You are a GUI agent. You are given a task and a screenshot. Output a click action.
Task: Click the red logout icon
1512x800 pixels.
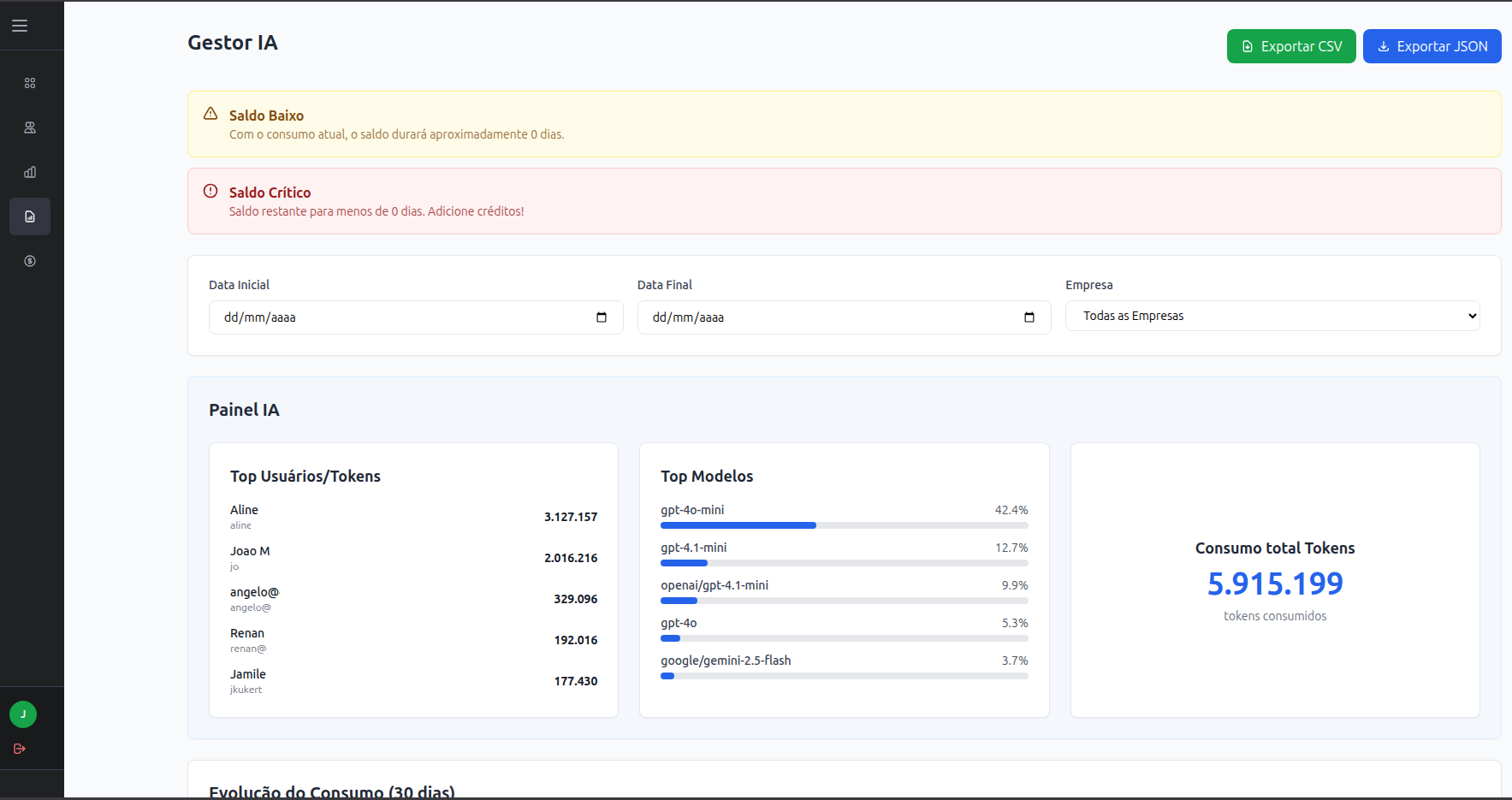(20, 749)
